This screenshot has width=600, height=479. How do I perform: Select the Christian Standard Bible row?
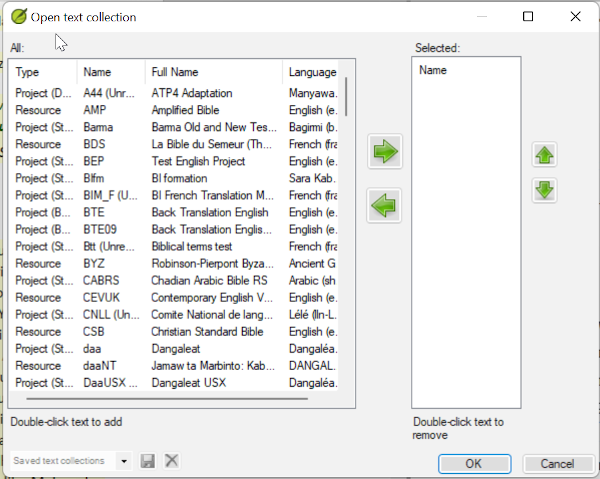(207, 332)
